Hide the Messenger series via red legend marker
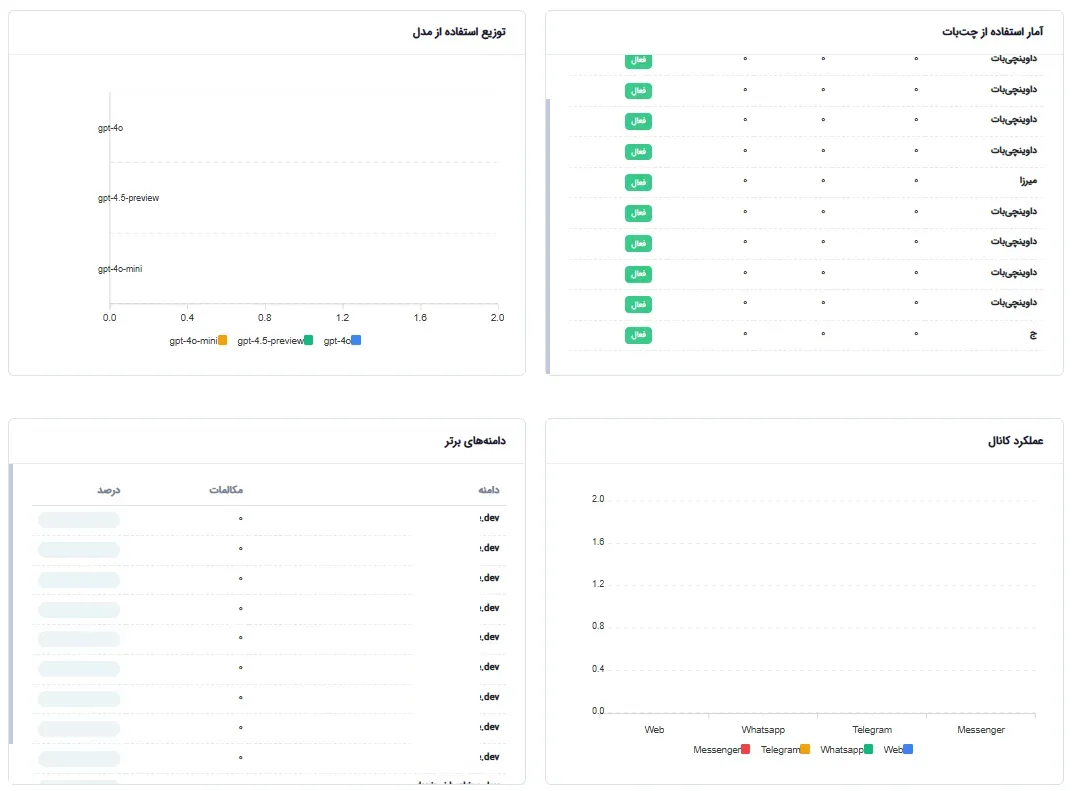 point(745,749)
